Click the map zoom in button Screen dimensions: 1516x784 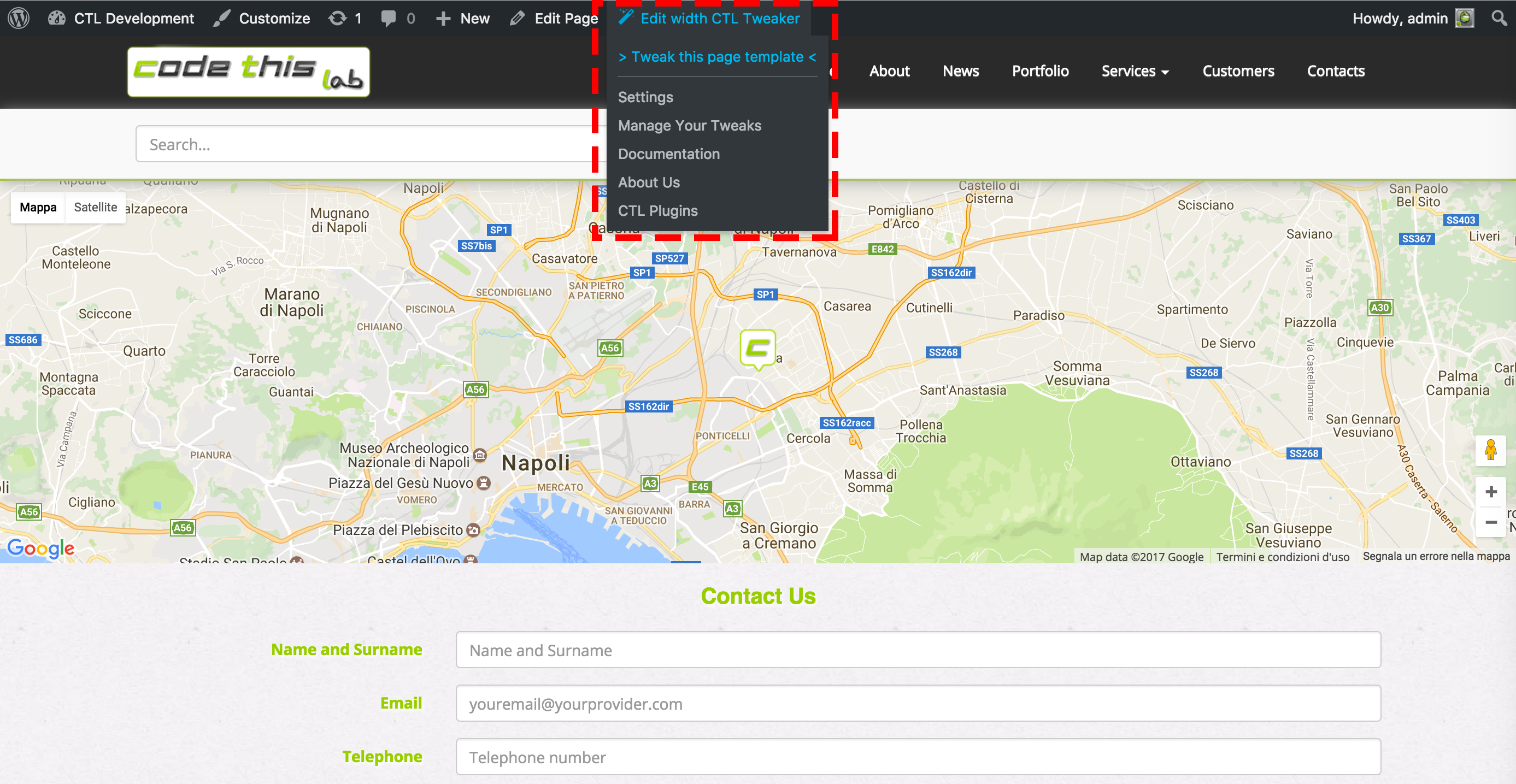[1489, 491]
